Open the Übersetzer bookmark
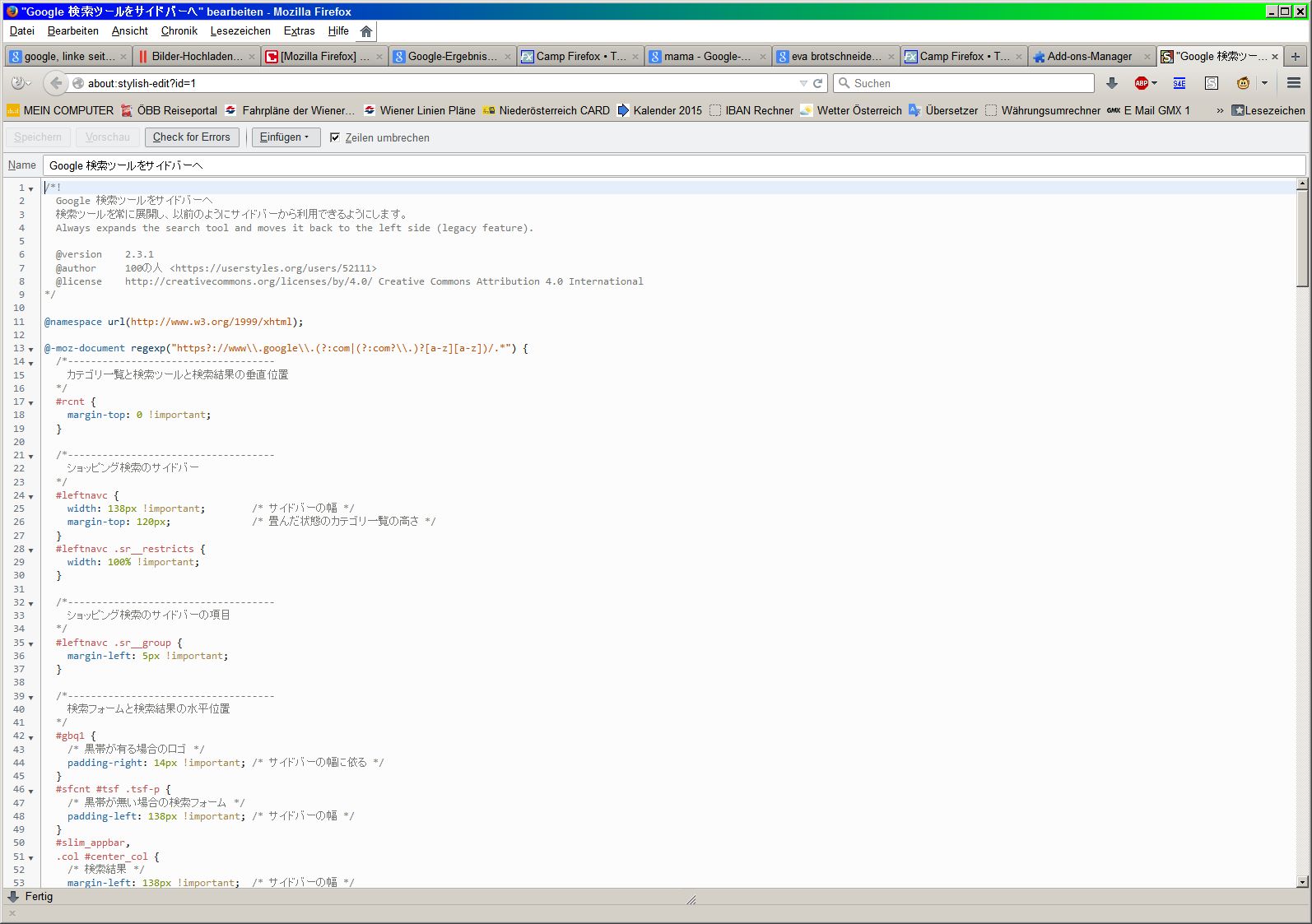The image size is (1312, 924). pyautogui.click(x=943, y=110)
